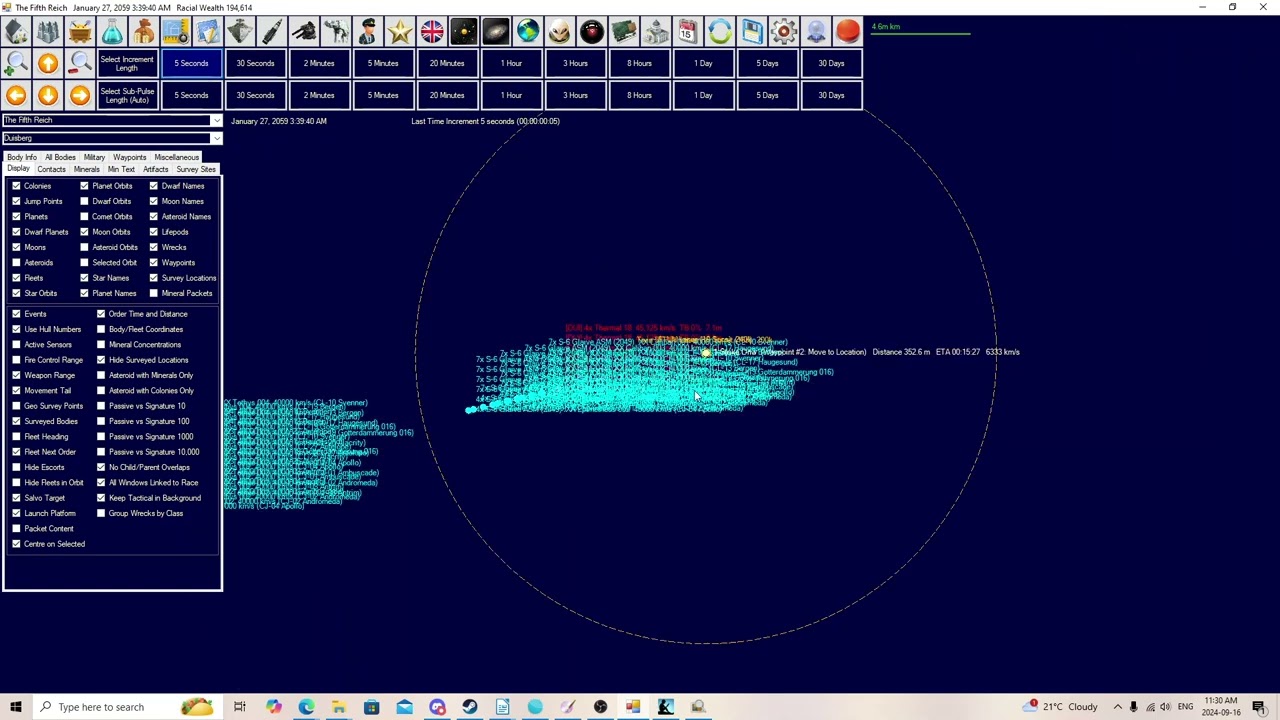Viewport: 1280px width, 720px height.
Task: Pan map right with the orange right arrow
Action: pyautogui.click(x=80, y=96)
